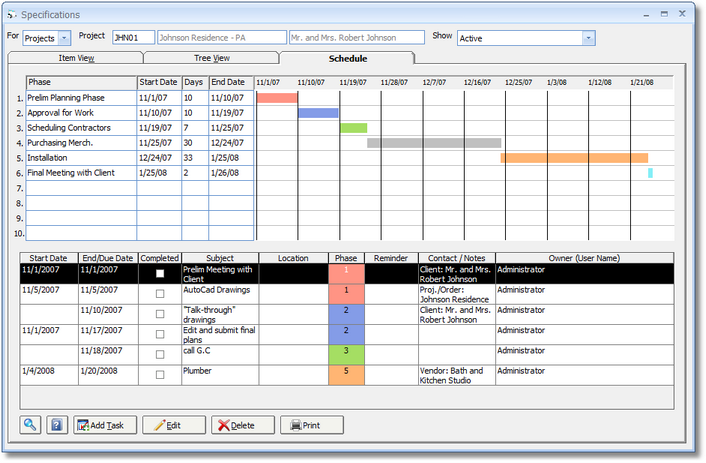The width and height of the screenshot is (706, 463).
Task: Select the gray Purchasing Merch. bar
Action: tap(434, 143)
